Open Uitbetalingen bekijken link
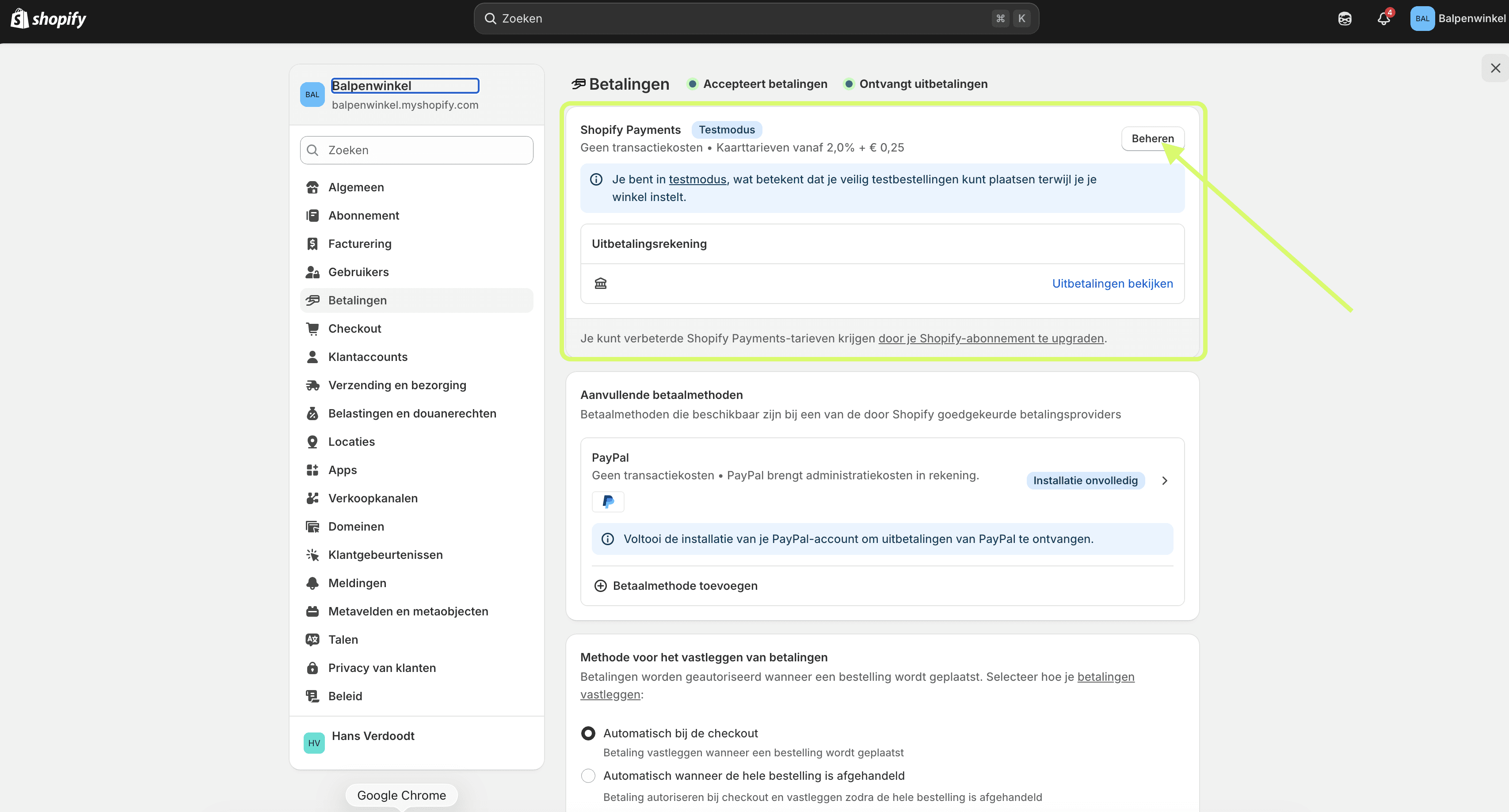 [1113, 283]
